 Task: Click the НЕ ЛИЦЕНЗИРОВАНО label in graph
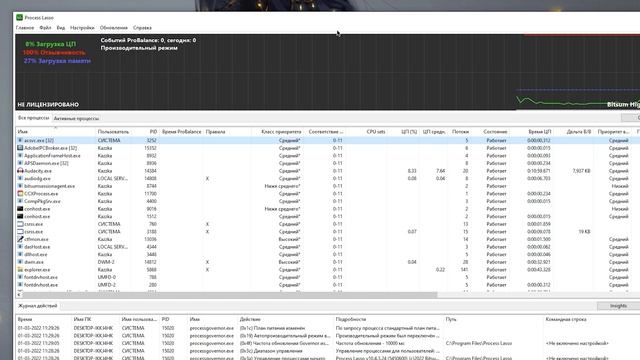pos(48,104)
